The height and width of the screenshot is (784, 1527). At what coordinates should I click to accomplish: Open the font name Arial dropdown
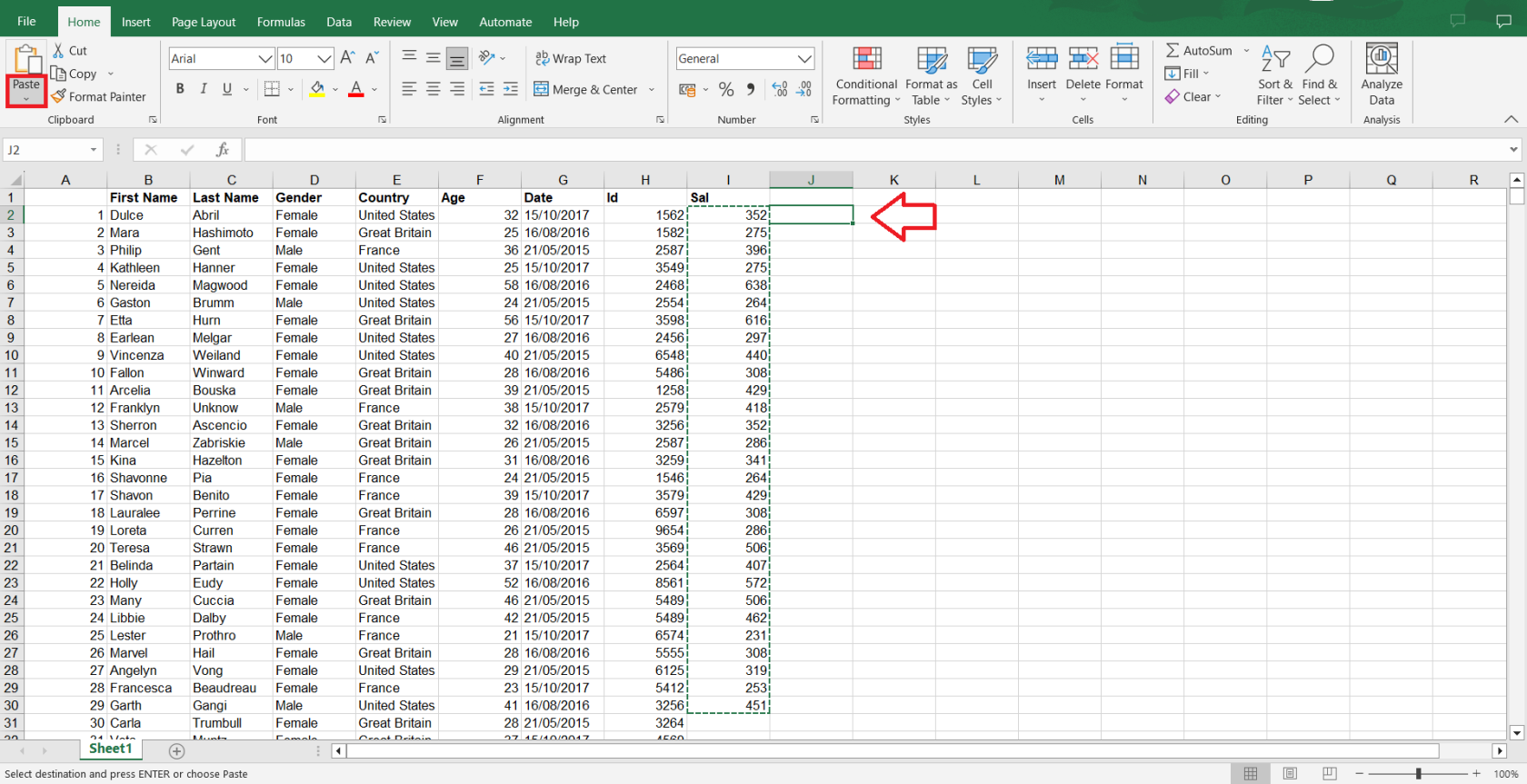pyautogui.click(x=265, y=59)
